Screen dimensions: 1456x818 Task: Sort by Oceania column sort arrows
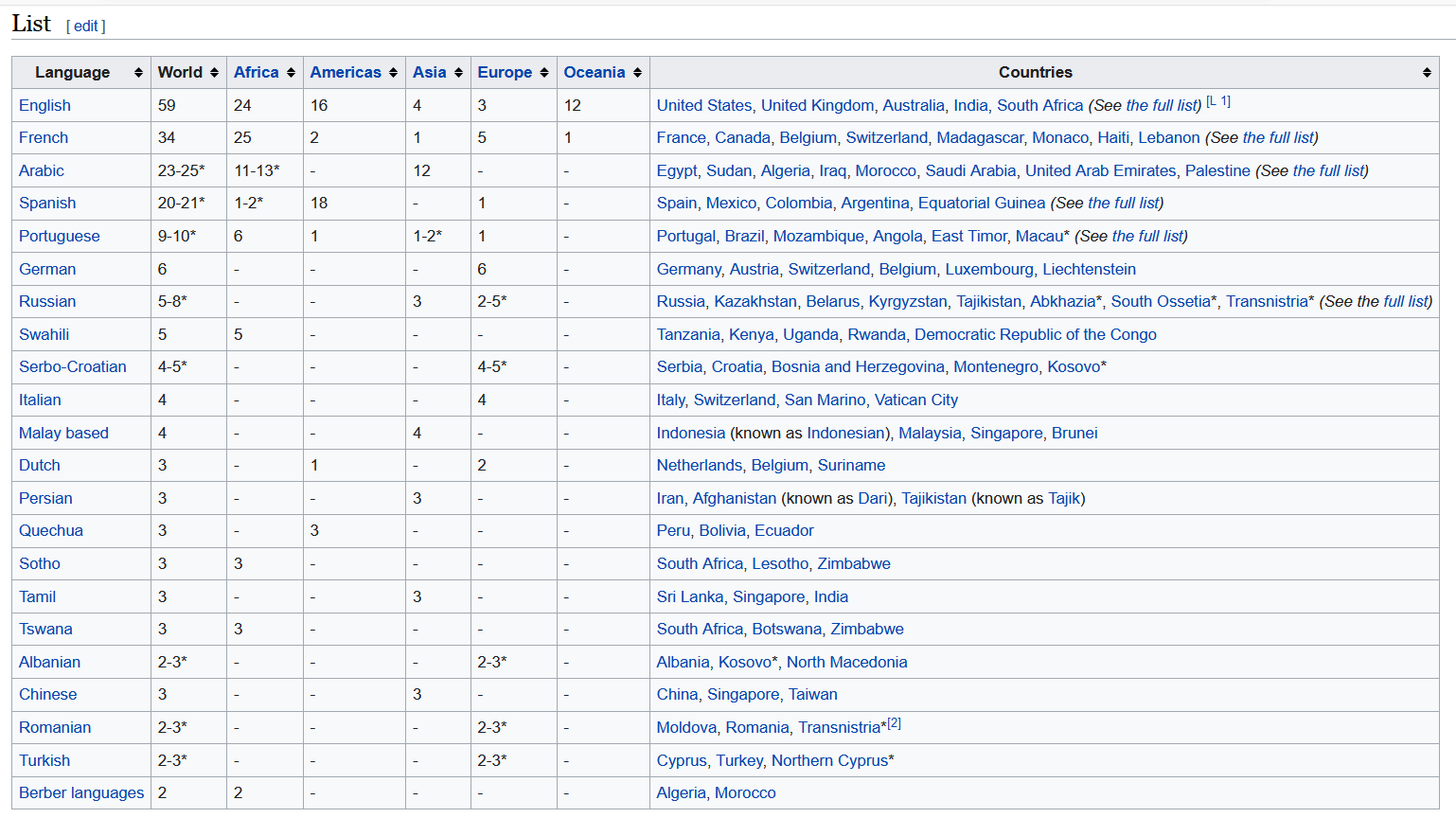637,73
